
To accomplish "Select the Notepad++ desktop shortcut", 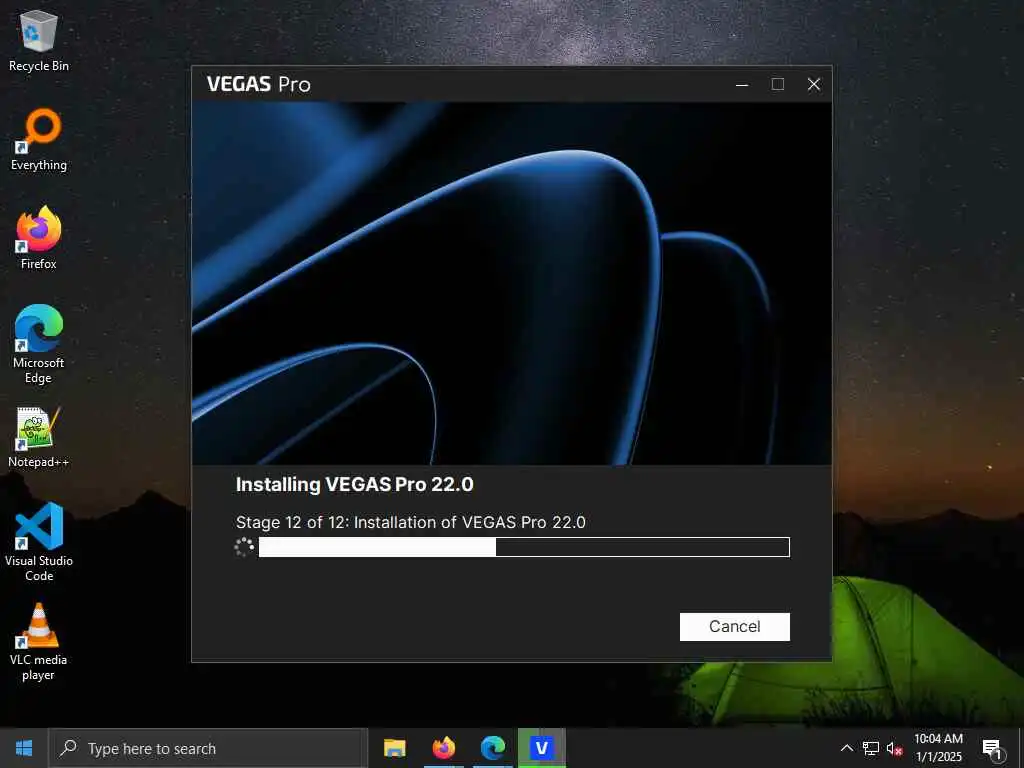I will coord(39,437).
